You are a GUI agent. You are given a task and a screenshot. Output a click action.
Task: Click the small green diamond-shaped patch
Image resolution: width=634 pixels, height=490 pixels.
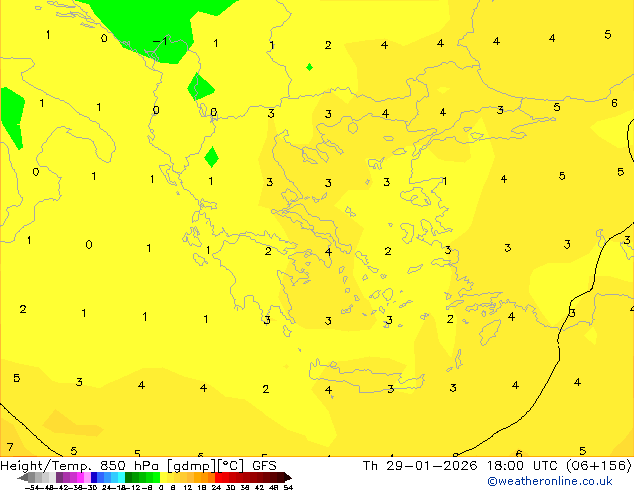pos(211,157)
